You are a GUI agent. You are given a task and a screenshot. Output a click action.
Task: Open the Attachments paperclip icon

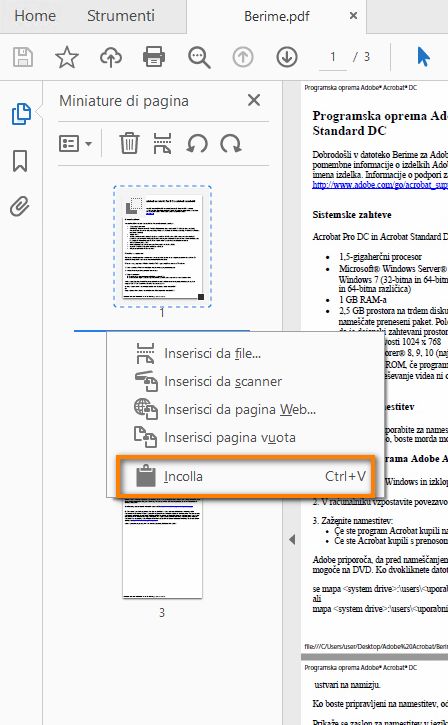pos(20,206)
